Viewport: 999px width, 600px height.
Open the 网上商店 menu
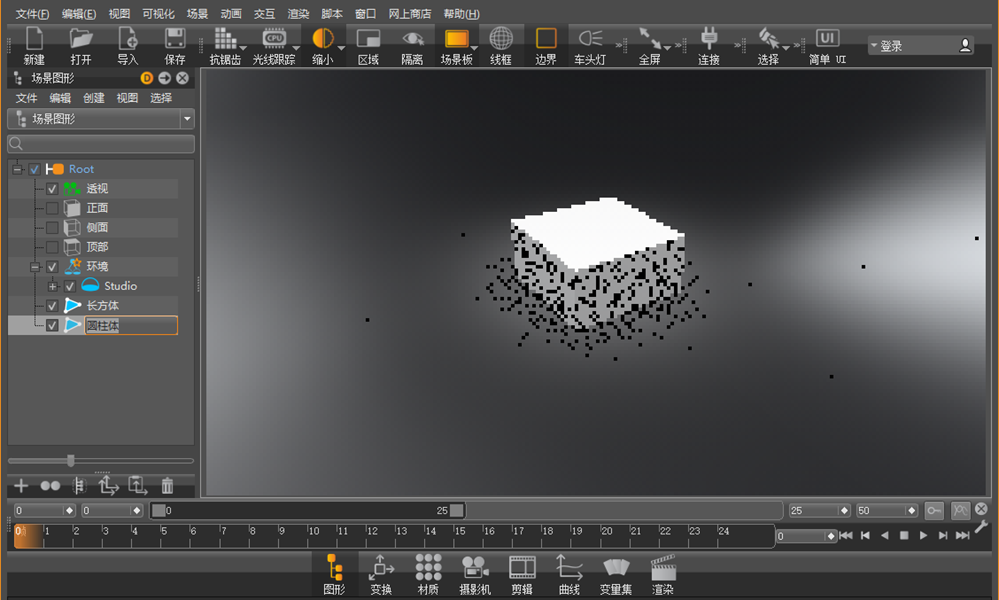(409, 13)
